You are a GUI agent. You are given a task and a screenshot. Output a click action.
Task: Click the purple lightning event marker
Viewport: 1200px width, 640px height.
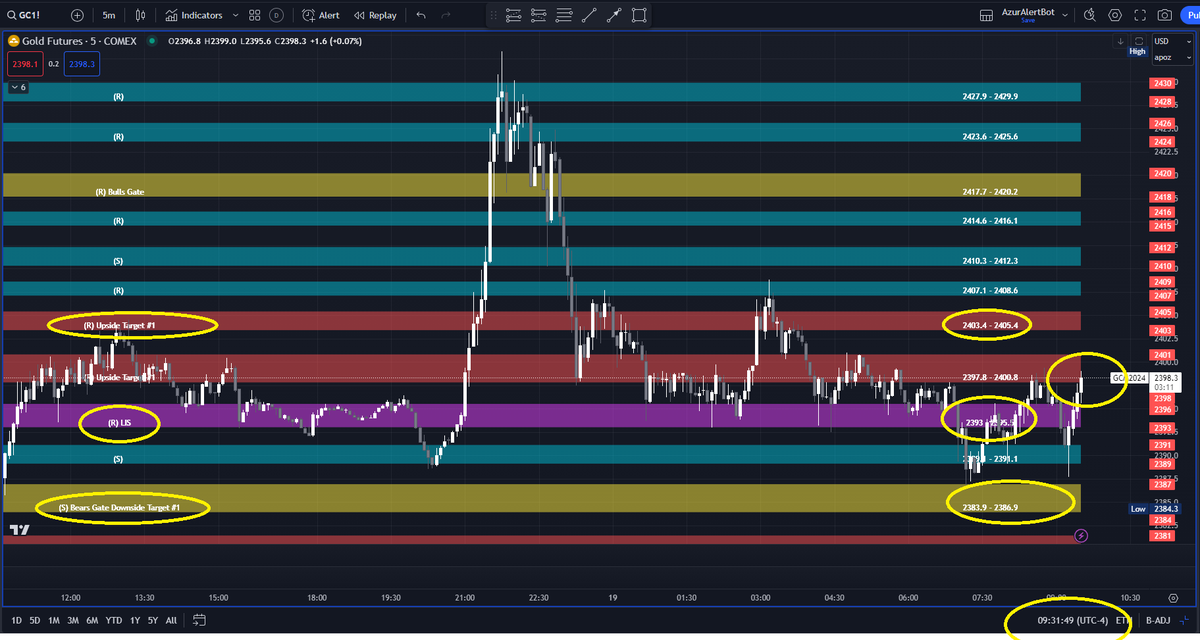(1080, 536)
